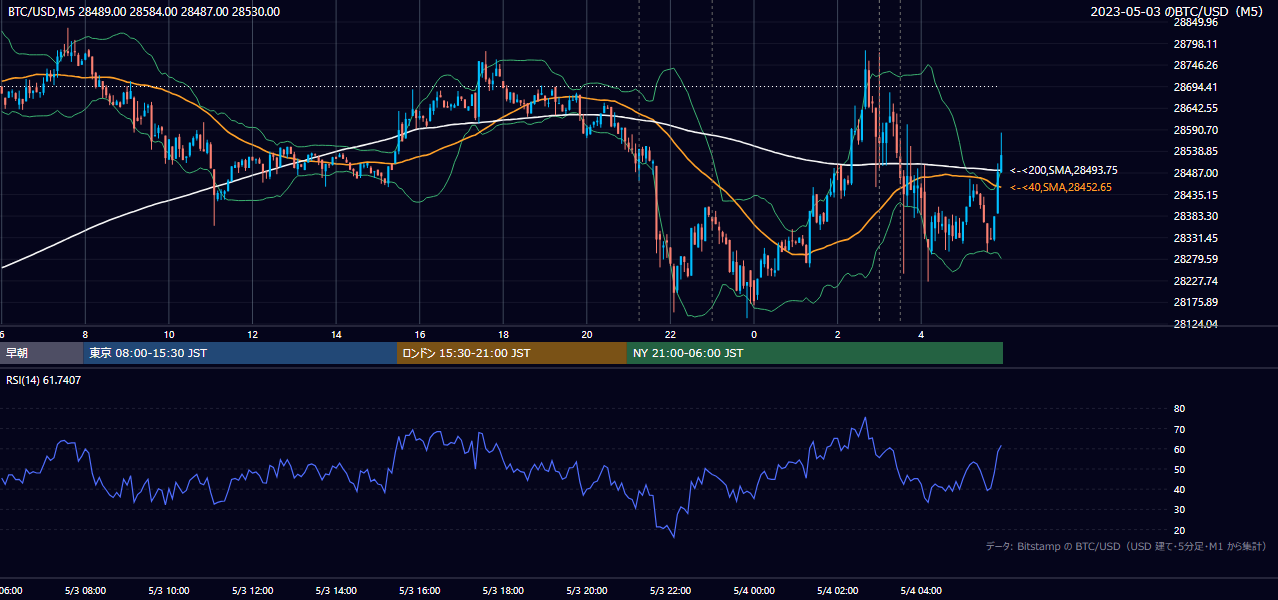This screenshot has height=600, width=1278.
Task: Click the price axis value 28227.74
Action: point(1195,281)
